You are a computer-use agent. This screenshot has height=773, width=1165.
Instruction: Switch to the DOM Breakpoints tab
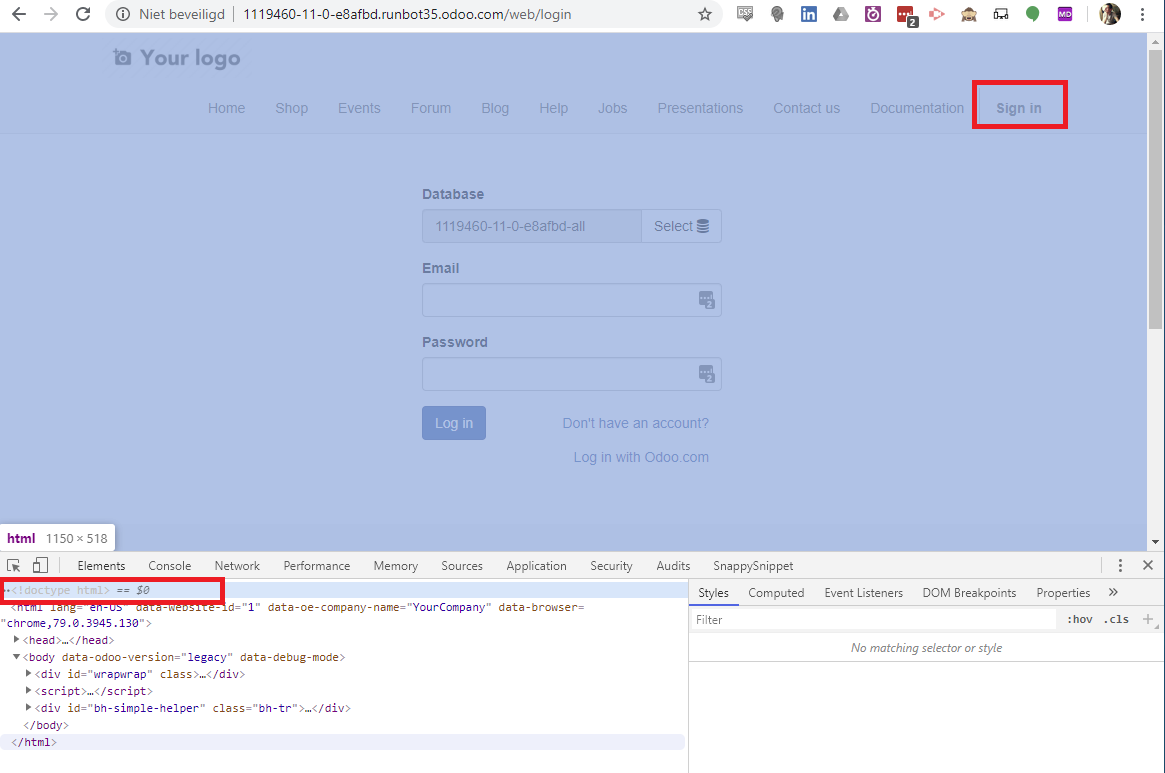pyautogui.click(x=969, y=592)
